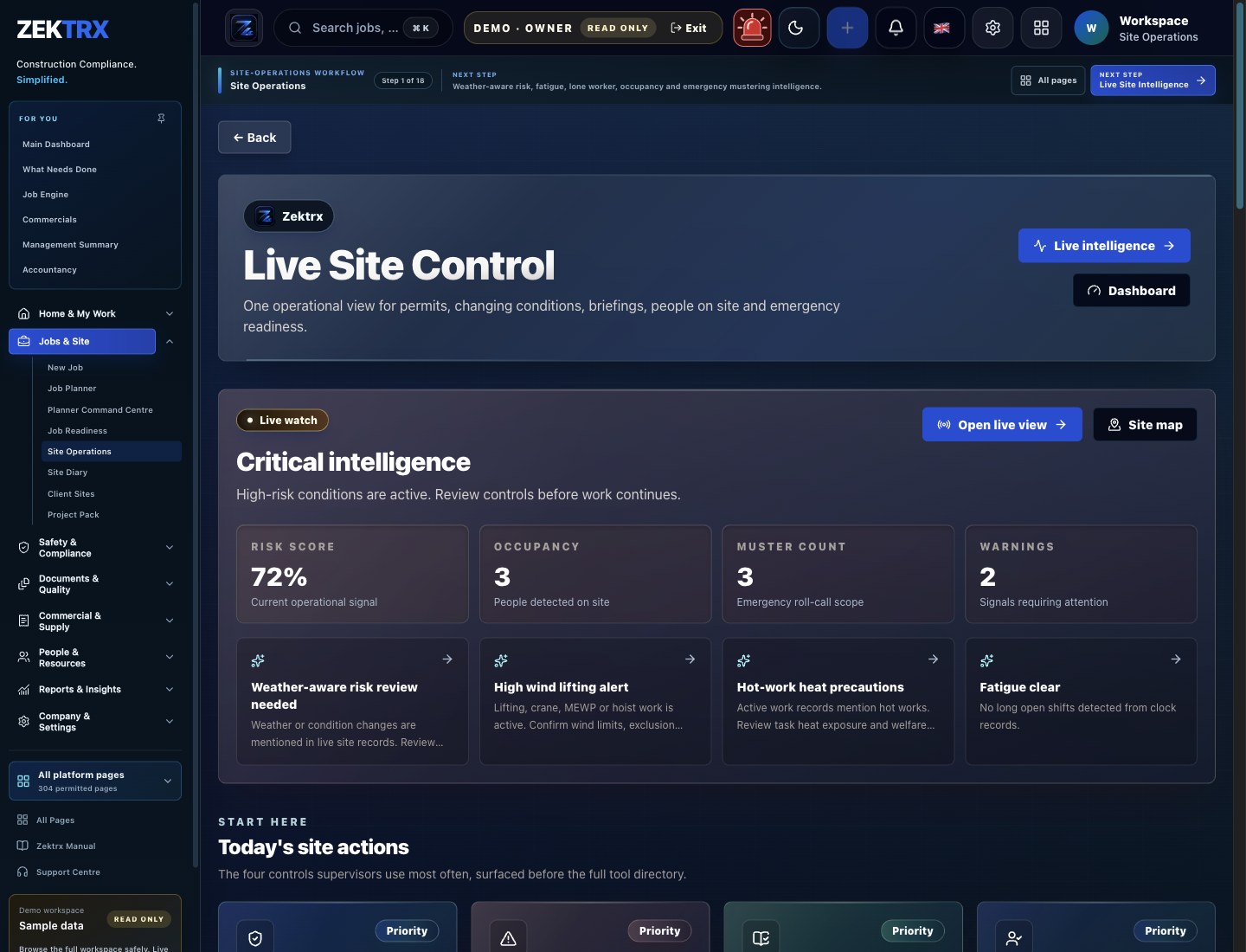Open Job Readiness

point(111,431)
